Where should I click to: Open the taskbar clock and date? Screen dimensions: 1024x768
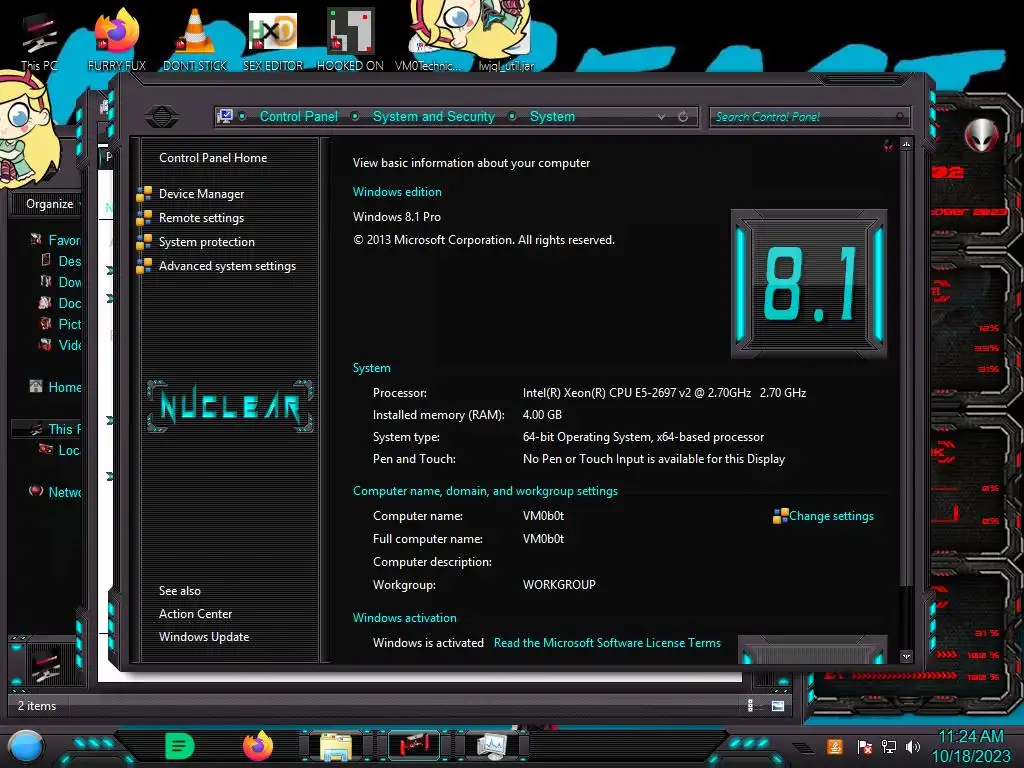pyautogui.click(x=970, y=746)
